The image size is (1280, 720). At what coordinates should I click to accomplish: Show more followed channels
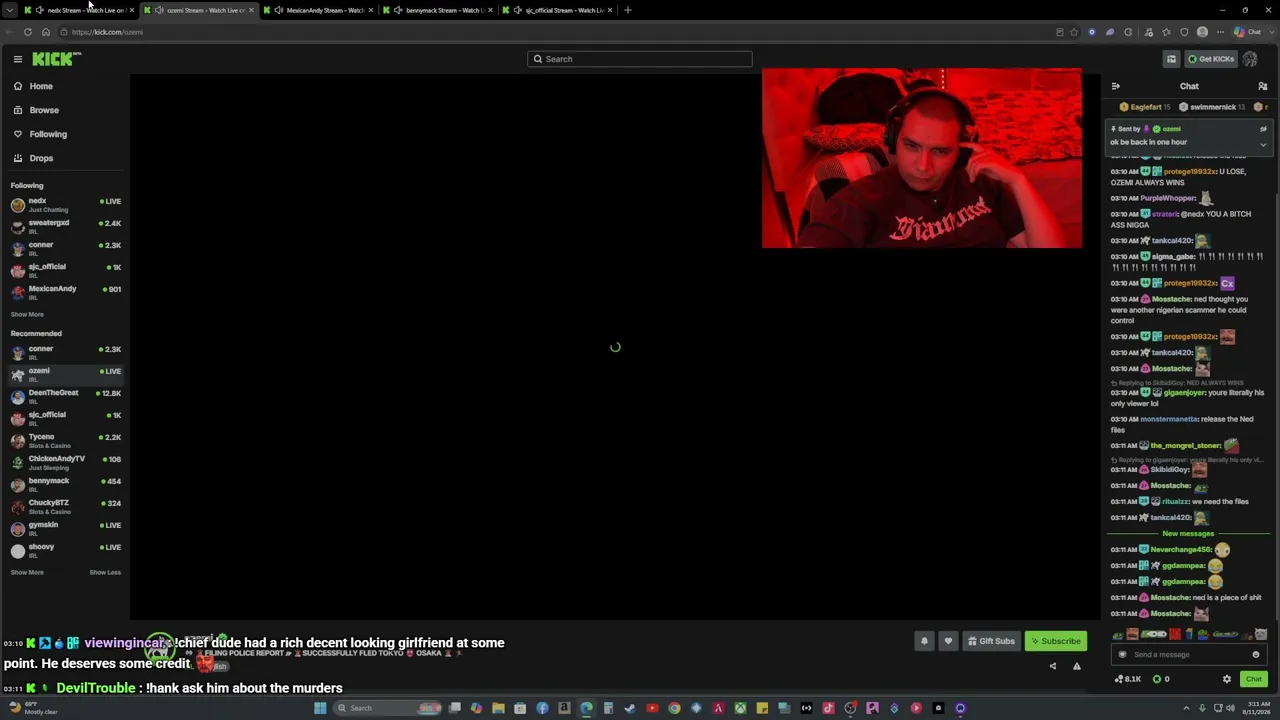(x=27, y=314)
